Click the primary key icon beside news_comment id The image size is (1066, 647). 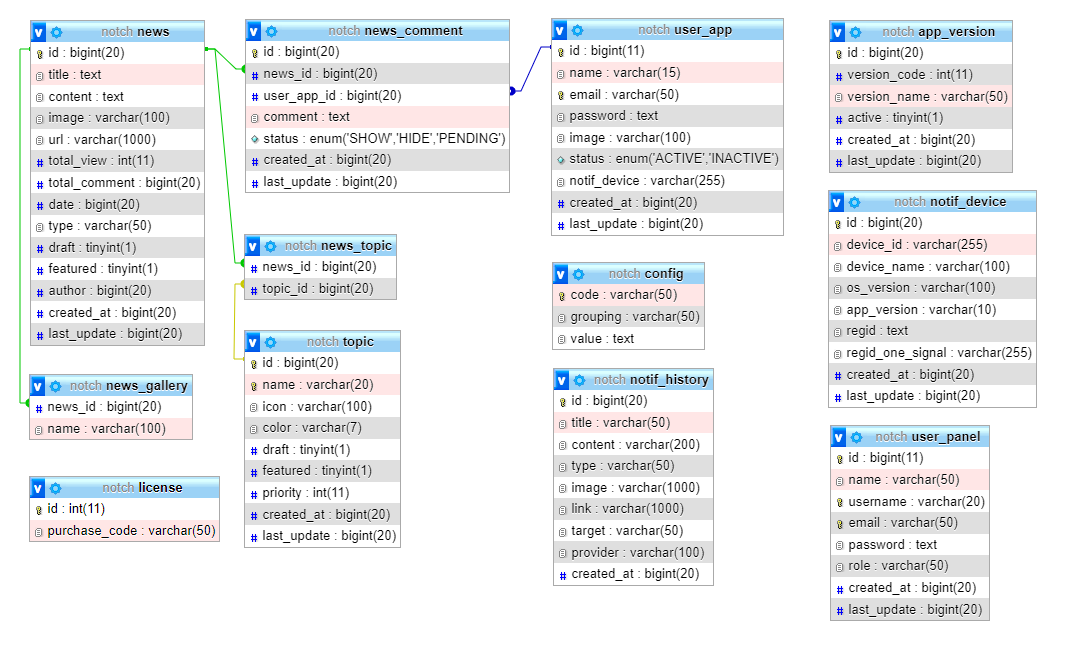[255, 52]
